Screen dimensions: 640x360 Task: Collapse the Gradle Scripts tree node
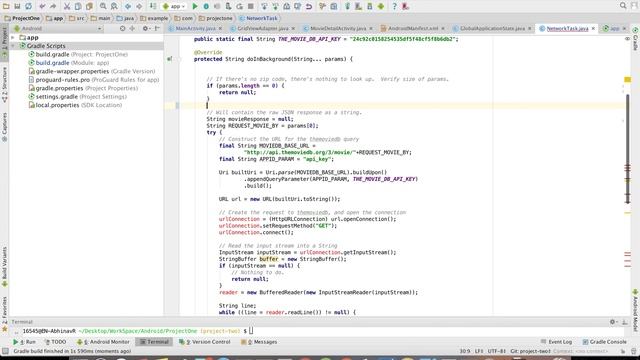tap(13, 46)
